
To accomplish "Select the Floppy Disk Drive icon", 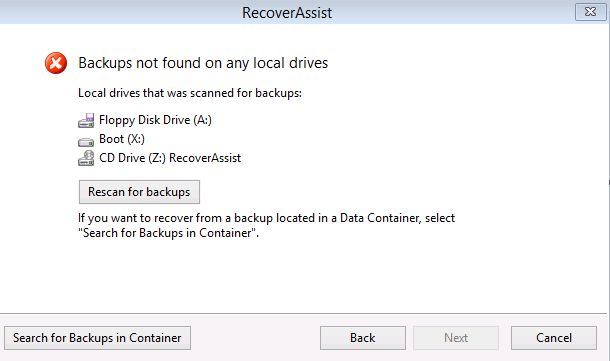I will pyautogui.click(x=86, y=120).
